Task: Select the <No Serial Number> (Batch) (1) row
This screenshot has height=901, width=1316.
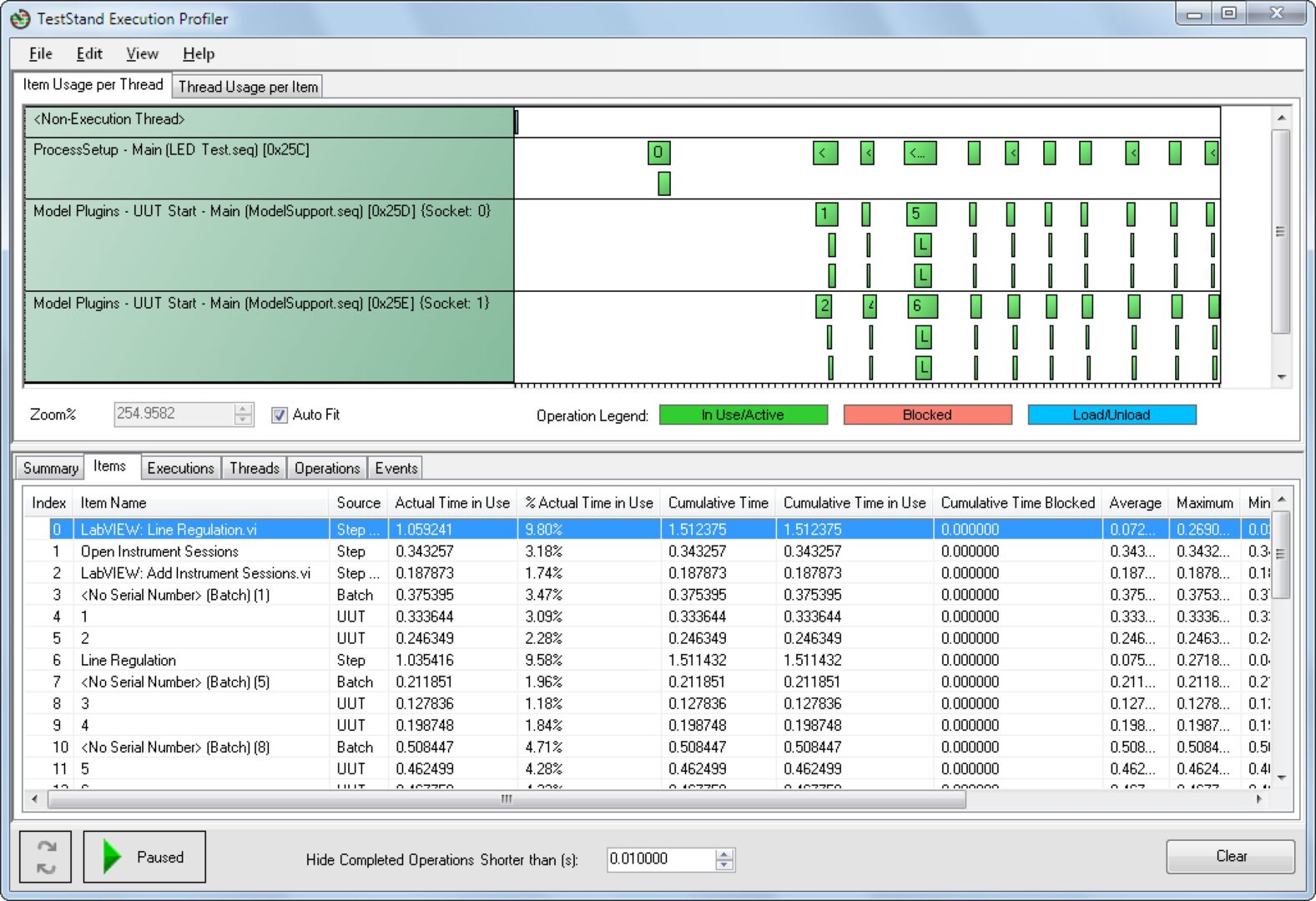Action: (x=647, y=594)
